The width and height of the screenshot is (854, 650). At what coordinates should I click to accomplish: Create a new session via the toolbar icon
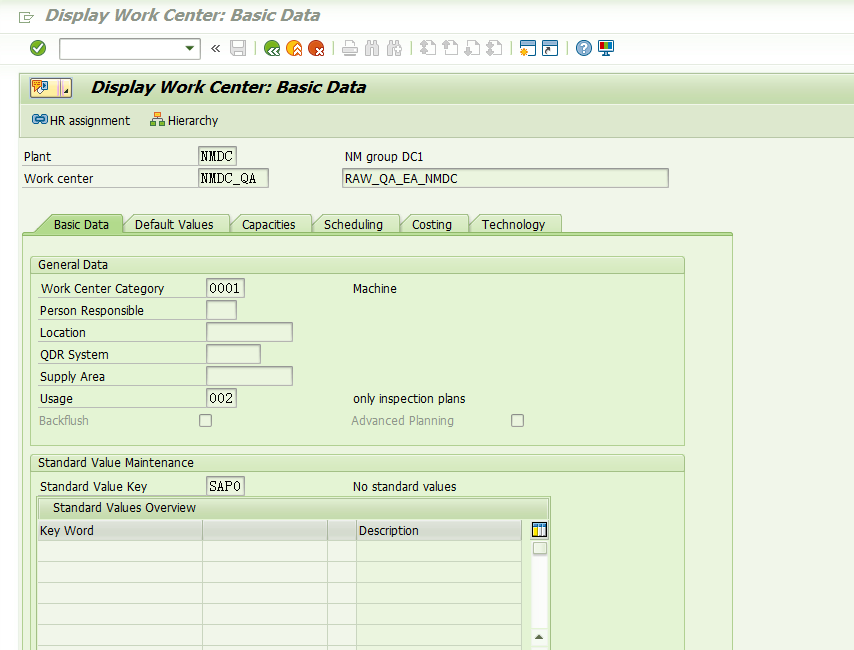(527, 48)
